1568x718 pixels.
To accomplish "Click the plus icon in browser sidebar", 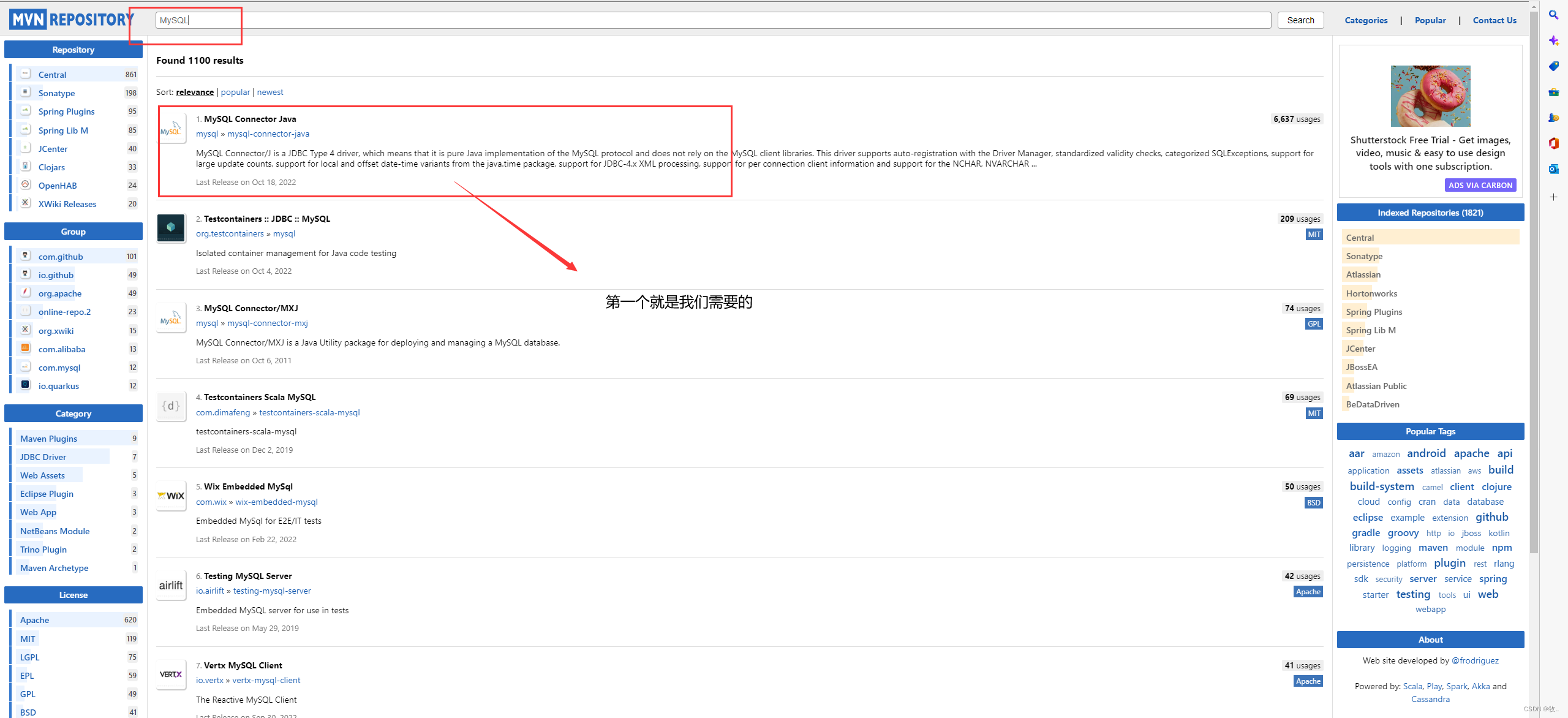I will [x=1554, y=197].
